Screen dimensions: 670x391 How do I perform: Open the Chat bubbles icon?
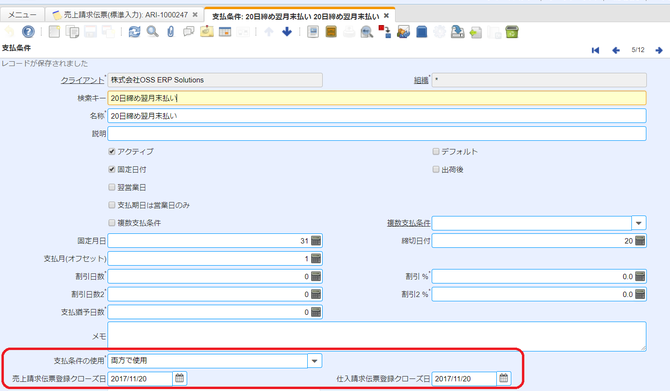click(x=188, y=32)
